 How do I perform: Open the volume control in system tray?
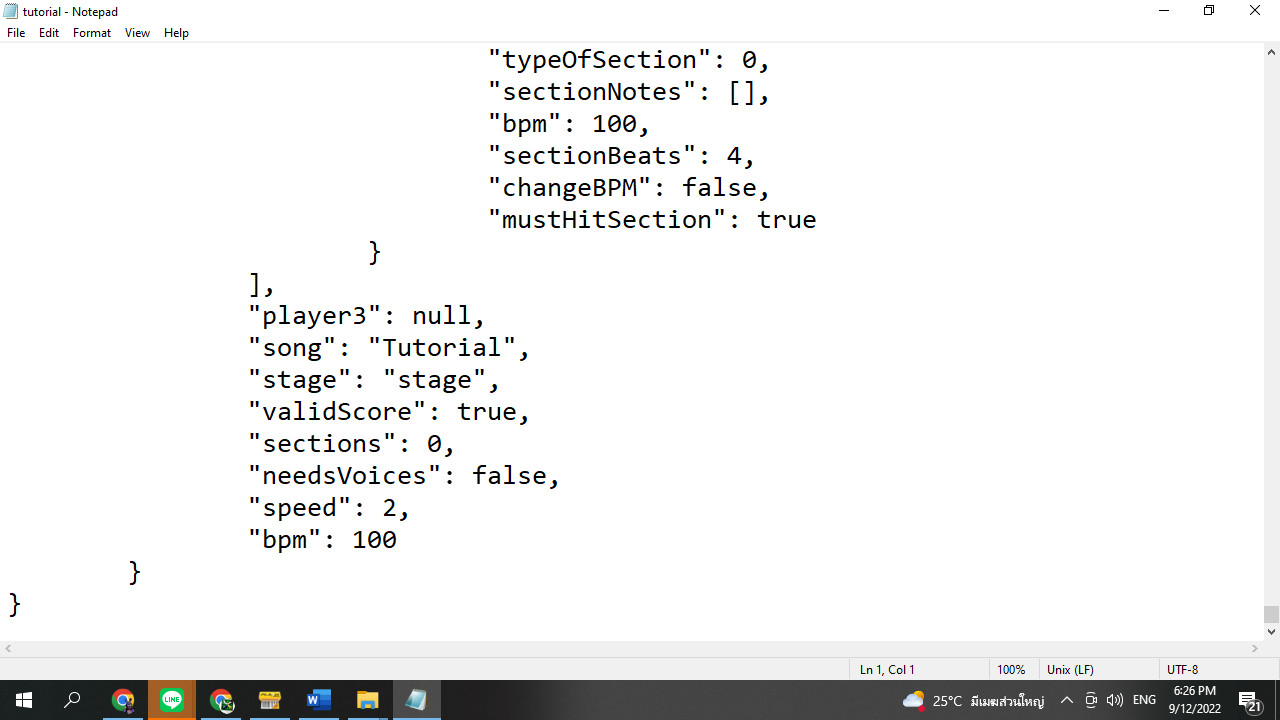tap(1114, 699)
